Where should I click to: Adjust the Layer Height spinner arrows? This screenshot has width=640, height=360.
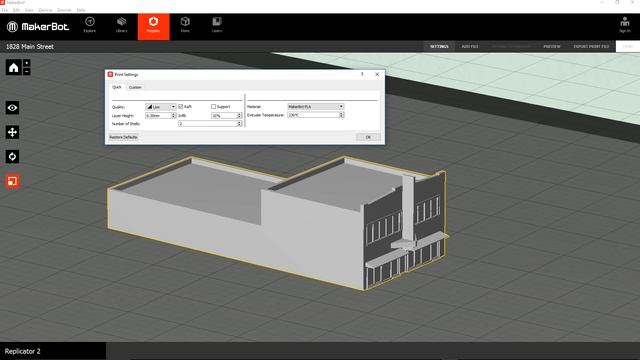[173, 116]
